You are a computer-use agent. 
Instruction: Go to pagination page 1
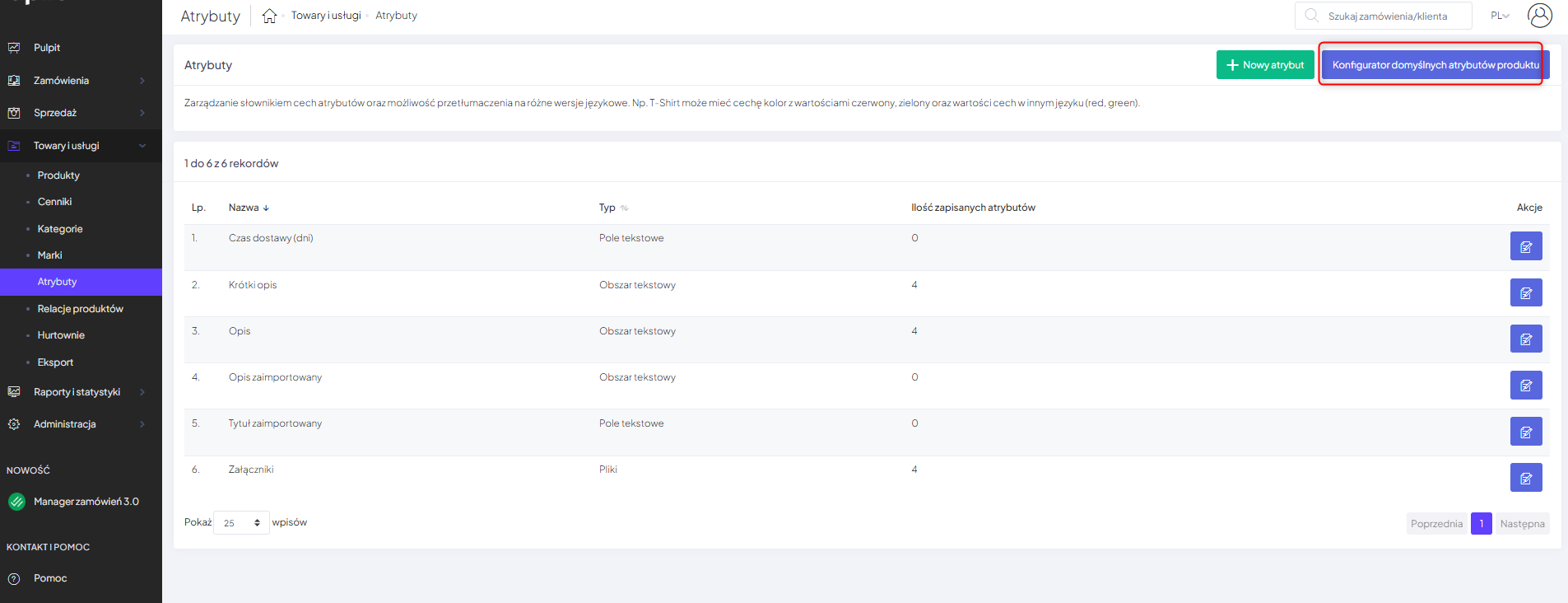(1481, 524)
